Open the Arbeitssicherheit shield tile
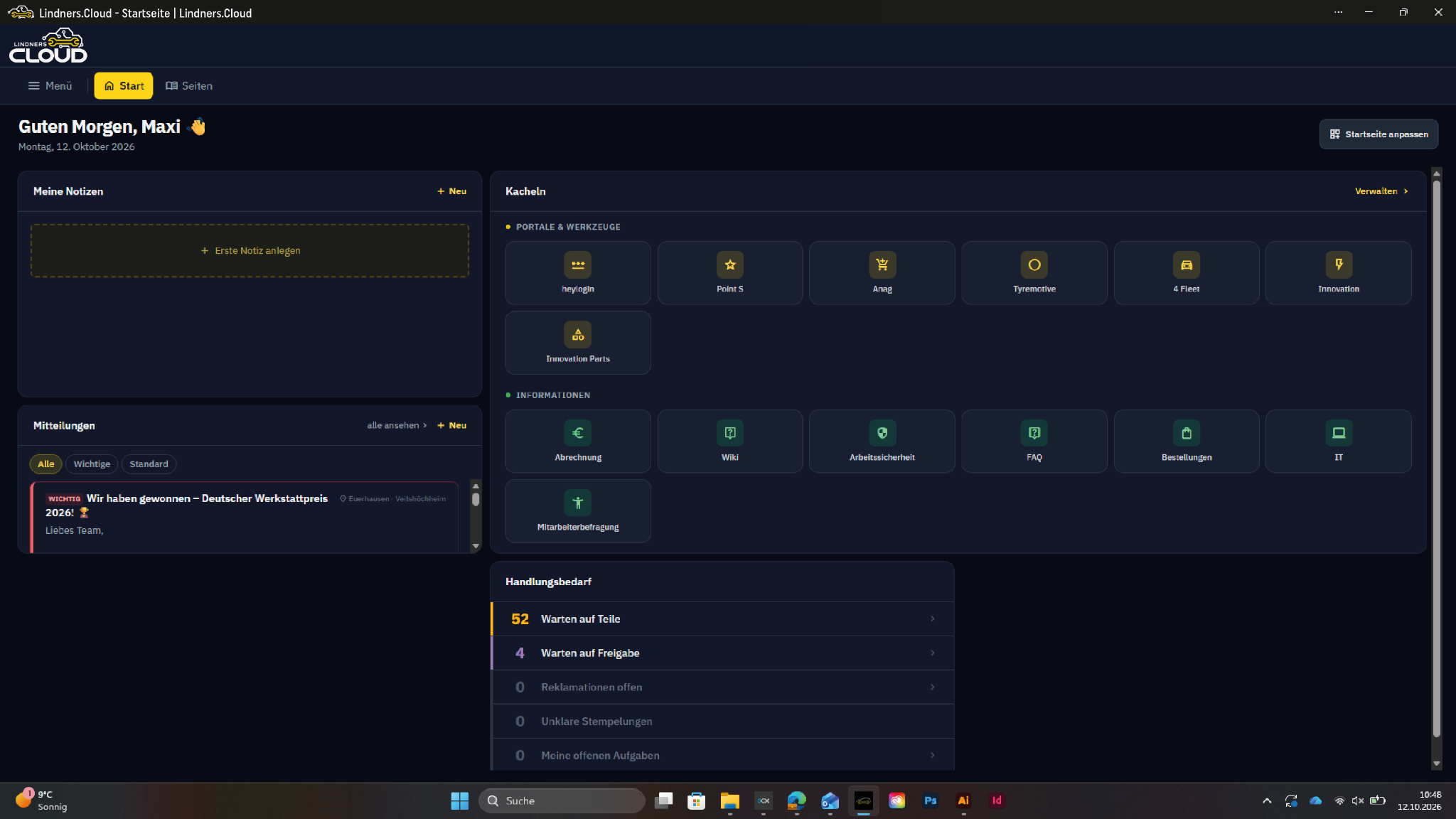Screen dimensions: 1456x819 tap(882, 441)
